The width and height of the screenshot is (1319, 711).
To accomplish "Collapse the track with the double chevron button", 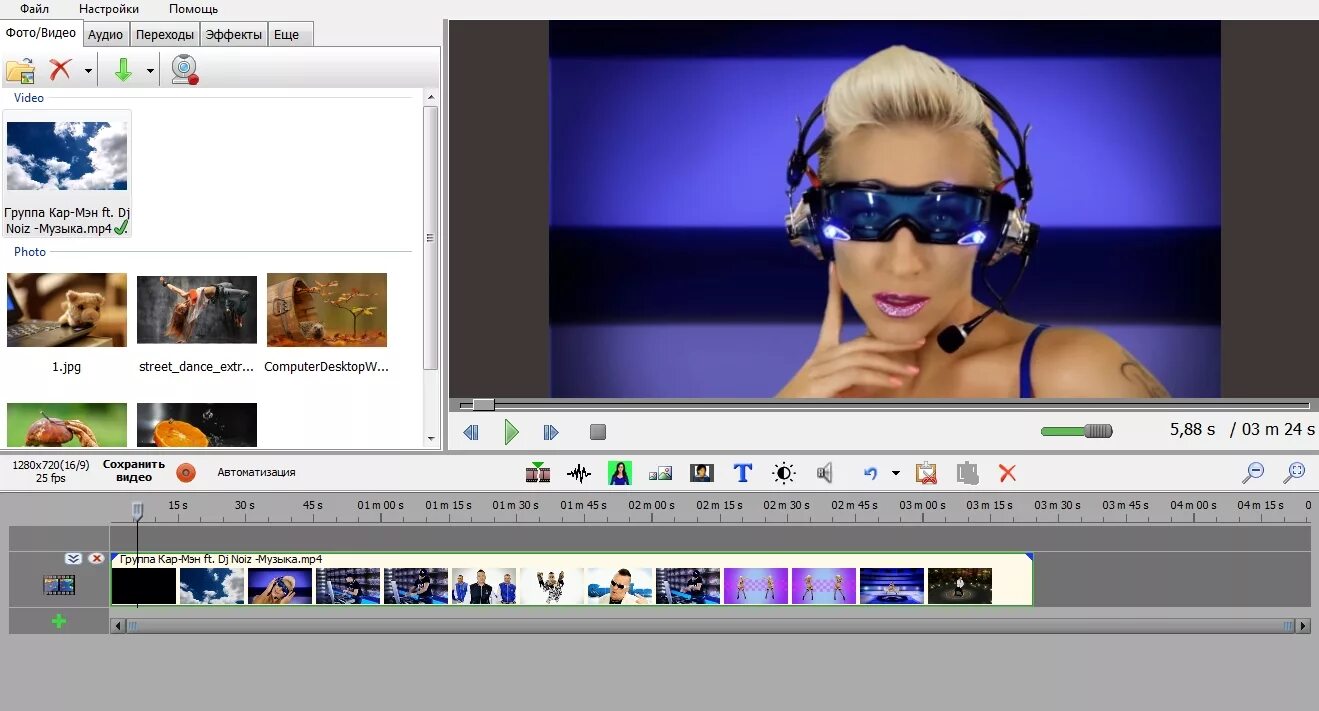I will [x=73, y=559].
